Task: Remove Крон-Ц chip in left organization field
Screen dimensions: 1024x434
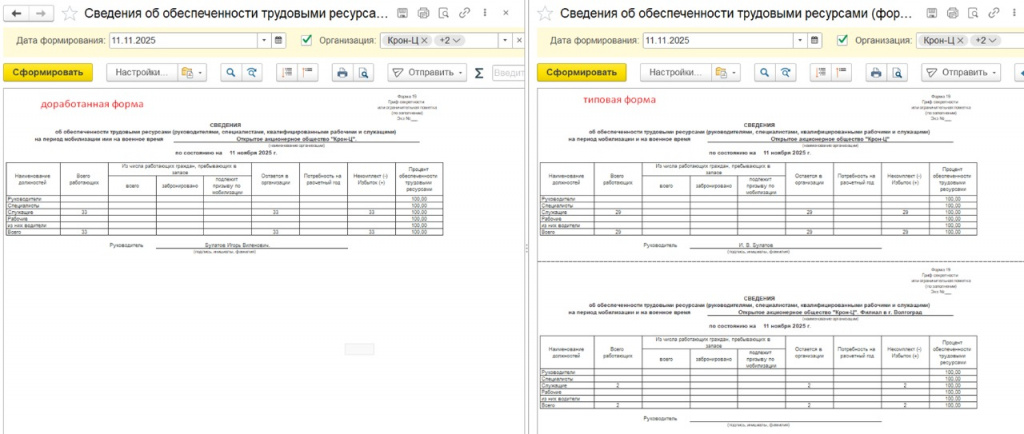Action: coord(424,40)
